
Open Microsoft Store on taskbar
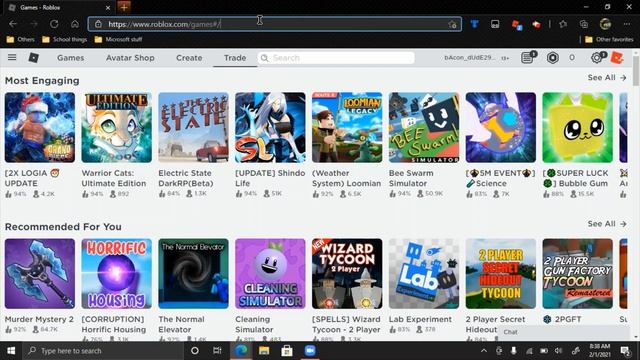(287, 351)
